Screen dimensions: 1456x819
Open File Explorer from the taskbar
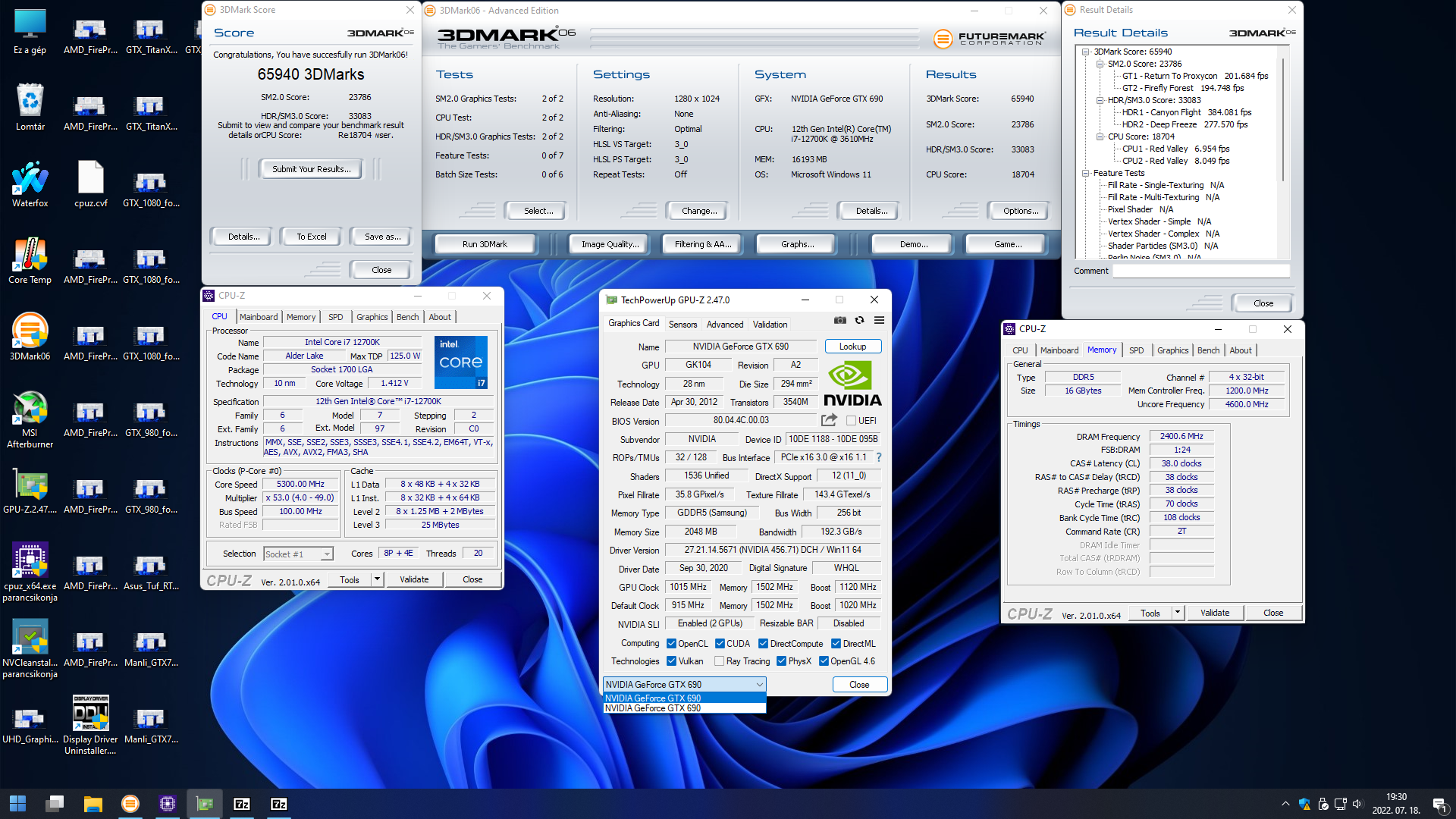coord(93,804)
